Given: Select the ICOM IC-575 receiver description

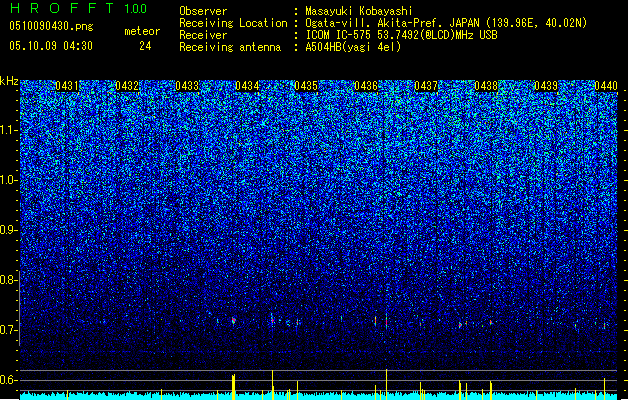Looking at the screenshot, I should point(402,35).
